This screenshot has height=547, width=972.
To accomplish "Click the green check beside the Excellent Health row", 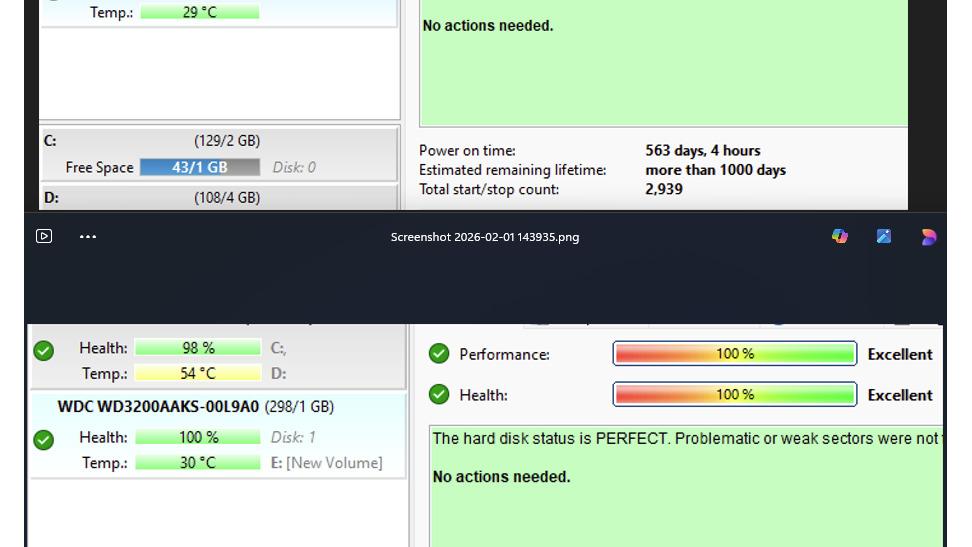I will [439, 395].
